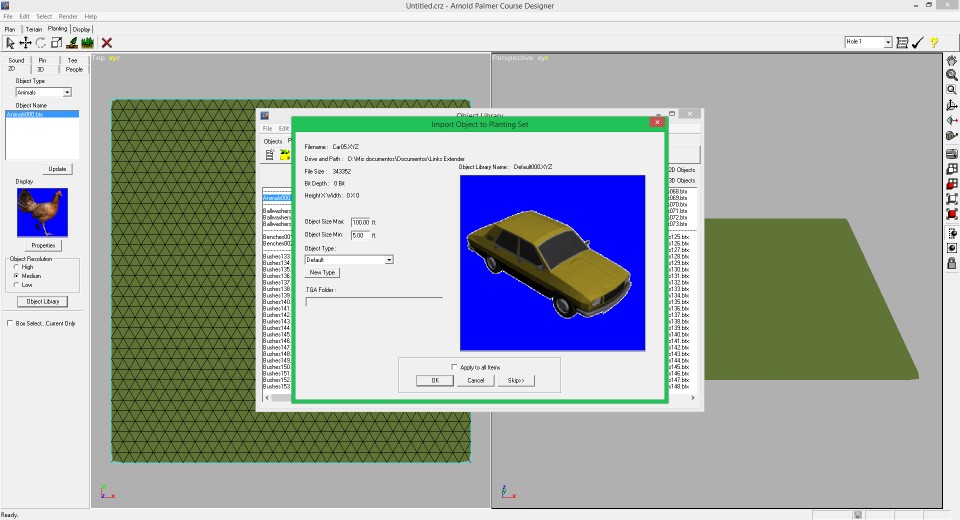Image resolution: width=960 pixels, height=520 pixels.
Task: Toggle Box Select Current Only checkbox
Action: 9,323
